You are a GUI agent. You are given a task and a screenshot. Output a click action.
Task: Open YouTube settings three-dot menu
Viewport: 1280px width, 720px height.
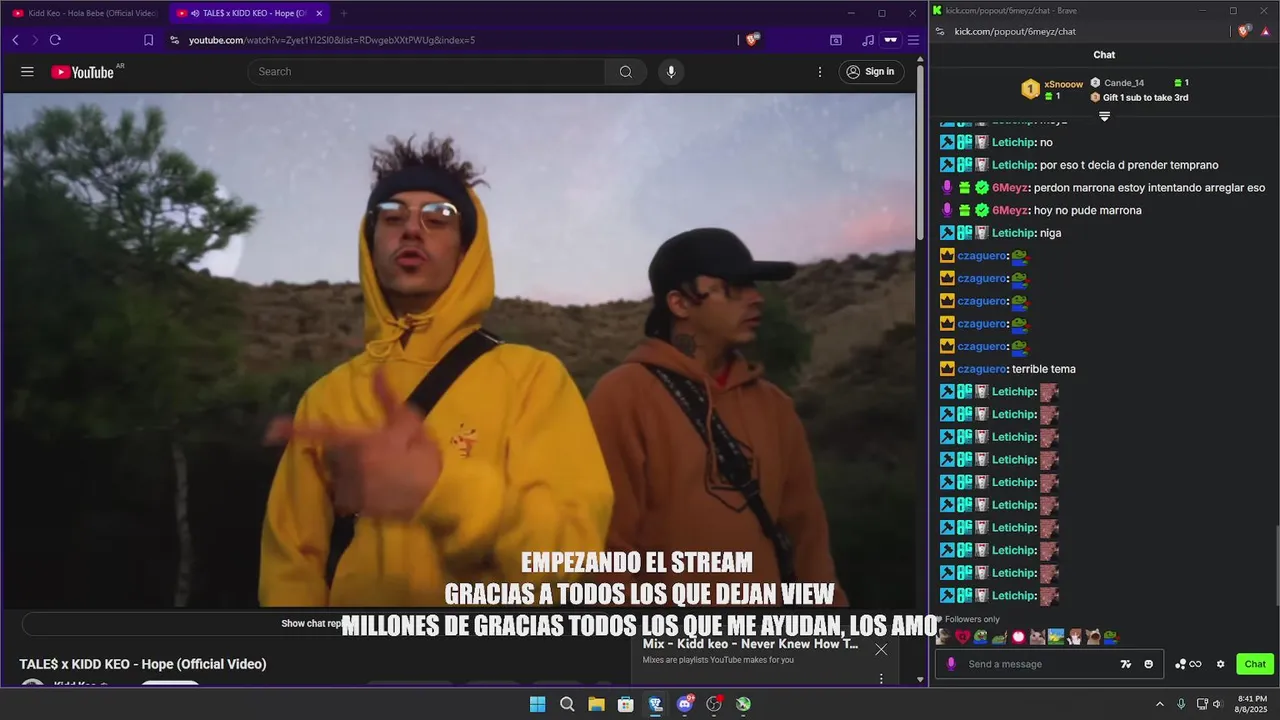[x=820, y=72]
